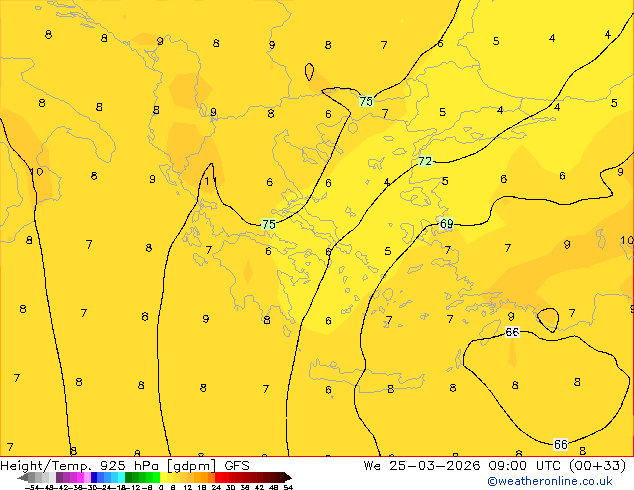Click the '54' scale label
Screen dimensions: 634x490
[x=288, y=487]
